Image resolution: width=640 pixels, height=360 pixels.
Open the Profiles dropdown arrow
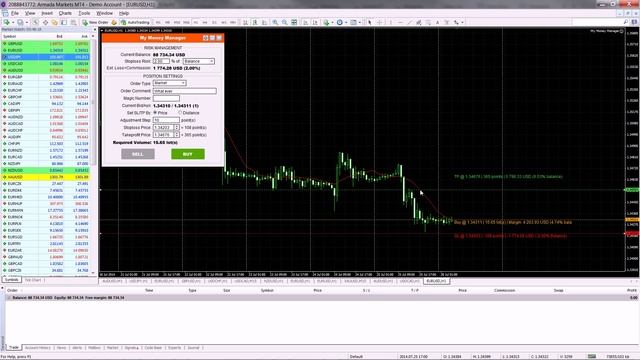click(x=27, y=22)
